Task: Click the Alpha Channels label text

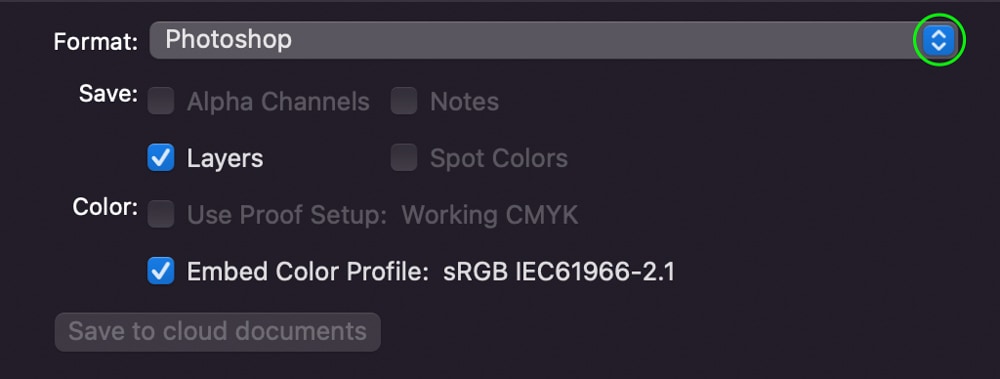Action: point(278,102)
